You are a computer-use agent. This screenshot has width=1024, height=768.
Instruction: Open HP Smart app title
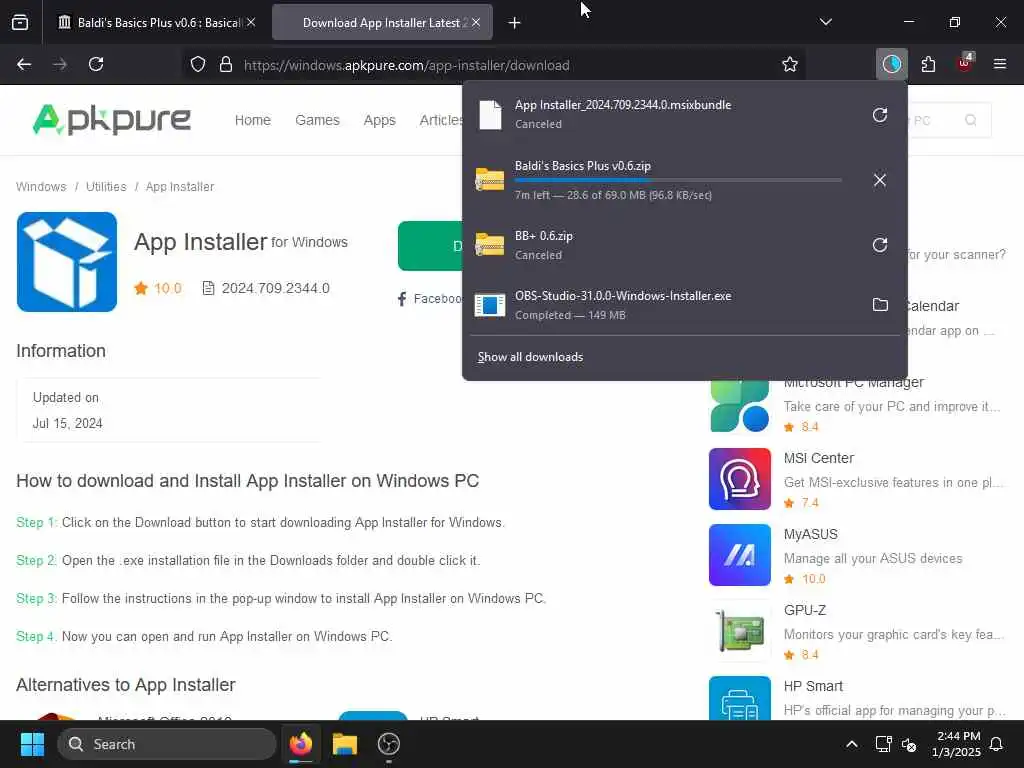pyautogui.click(x=813, y=686)
